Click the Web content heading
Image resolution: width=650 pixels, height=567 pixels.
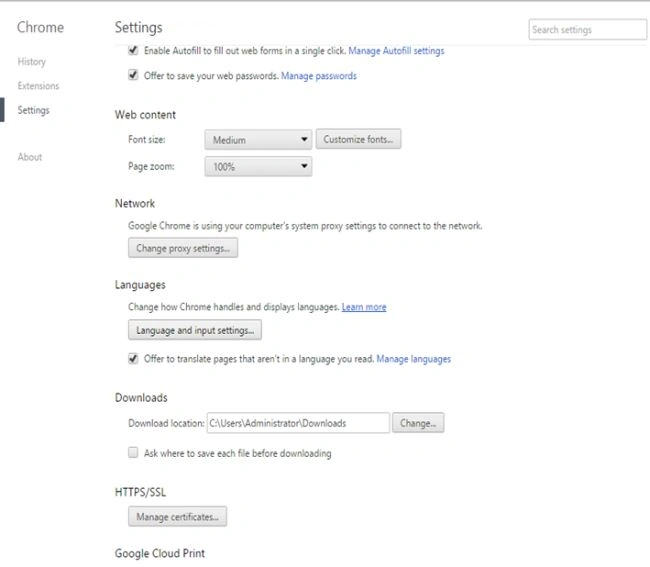[146, 115]
